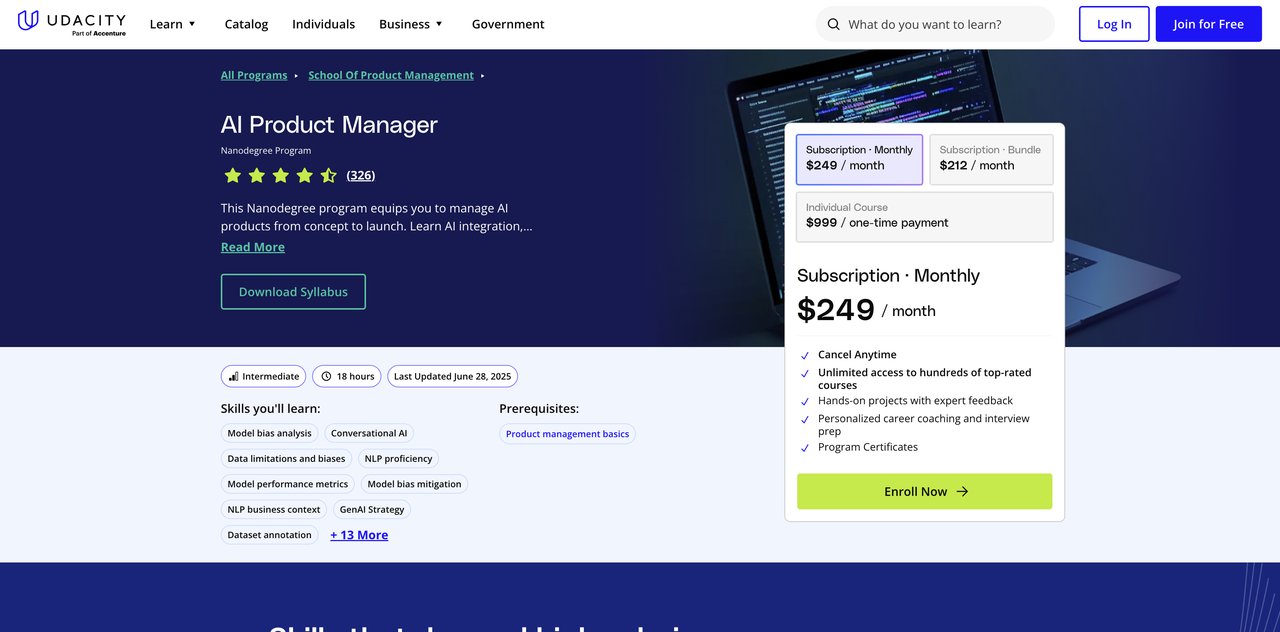Click Model bias mitigation skill tag

click(414, 484)
